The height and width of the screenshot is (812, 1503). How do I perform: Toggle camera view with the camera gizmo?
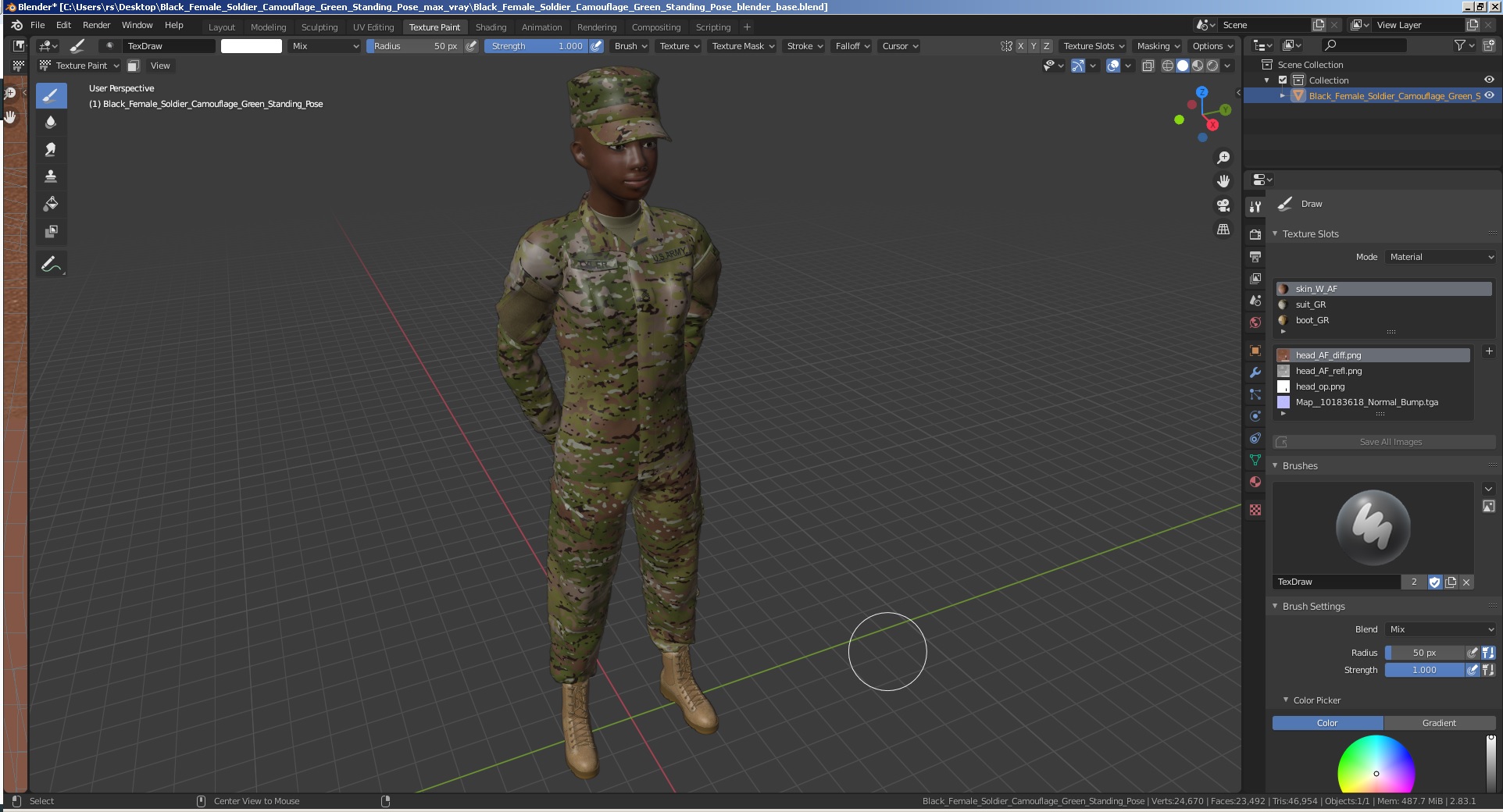[x=1223, y=205]
